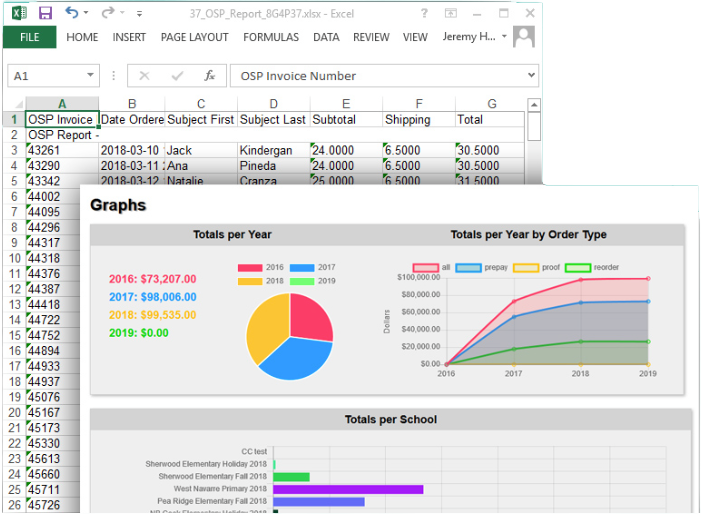Toggle the reorder series legend item
The image size is (703, 517).
click(592, 268)
